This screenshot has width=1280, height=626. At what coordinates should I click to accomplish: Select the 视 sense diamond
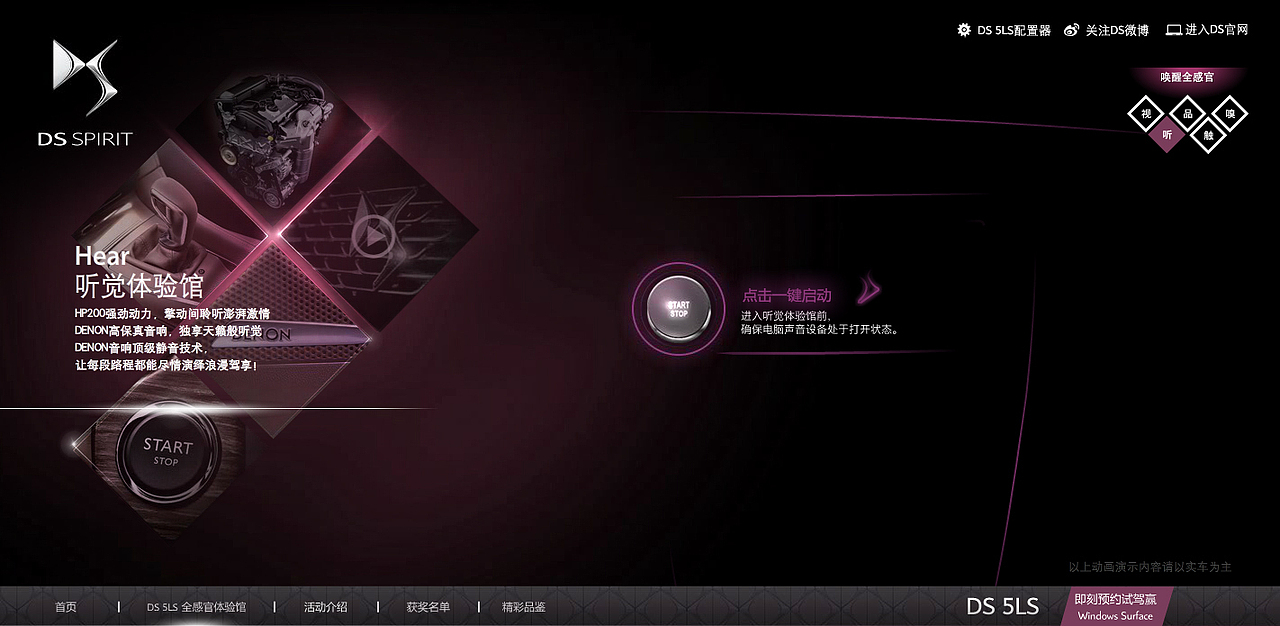1146,113
